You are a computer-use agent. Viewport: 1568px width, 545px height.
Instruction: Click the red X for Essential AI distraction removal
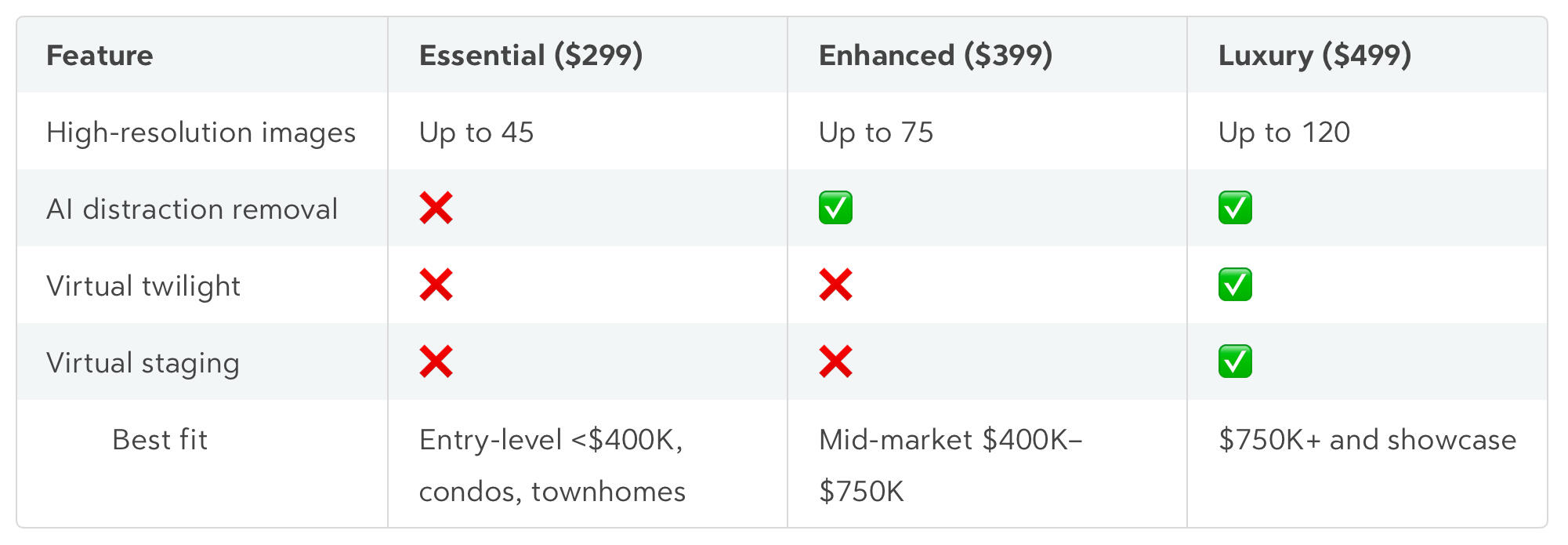pyautogui.click(x=436, y=209)
